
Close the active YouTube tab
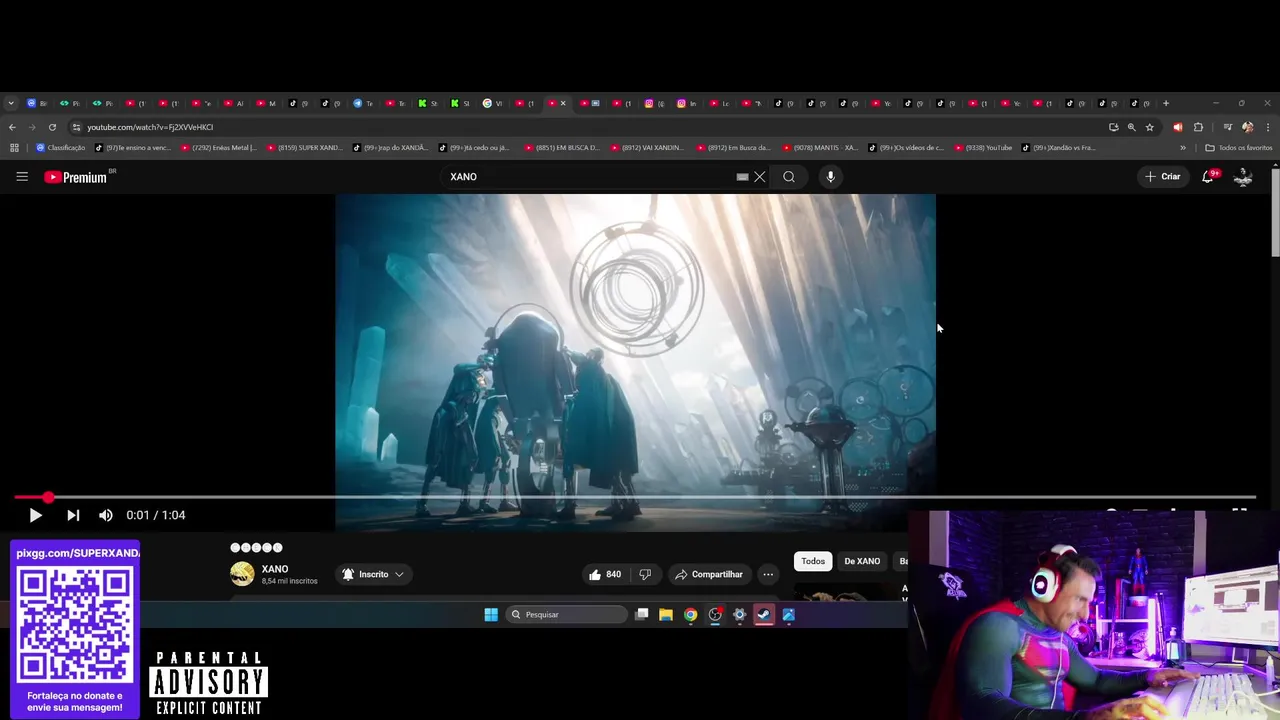point(563,103)
